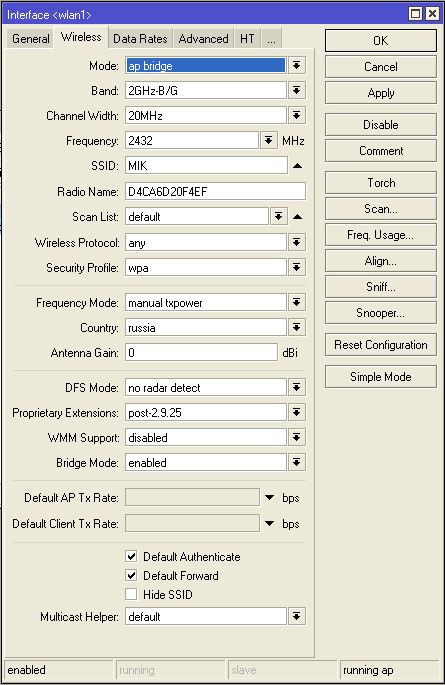
Task: Enable the Hide SSID checkbox
Action: [131, 594]
